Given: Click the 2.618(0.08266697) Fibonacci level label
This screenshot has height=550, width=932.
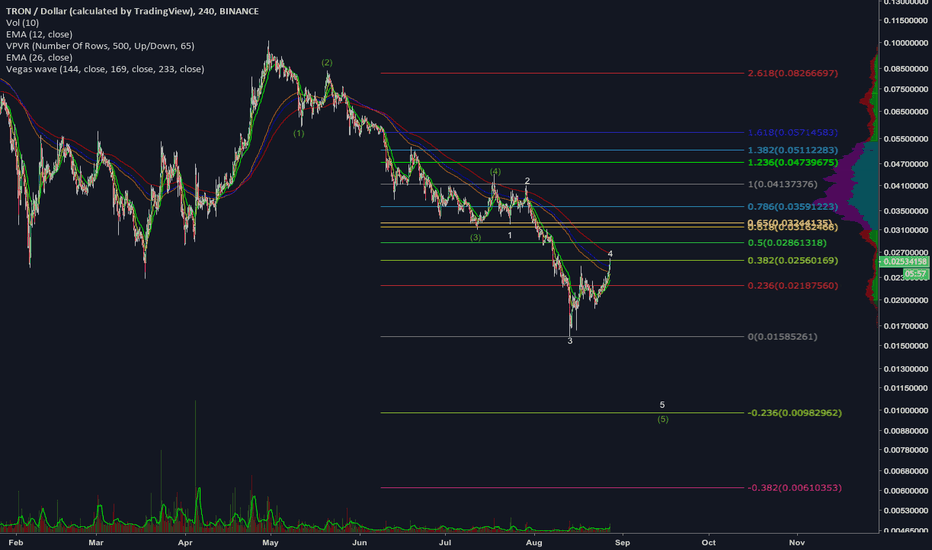Looking at the screenshot, I should tap(793, 73).
